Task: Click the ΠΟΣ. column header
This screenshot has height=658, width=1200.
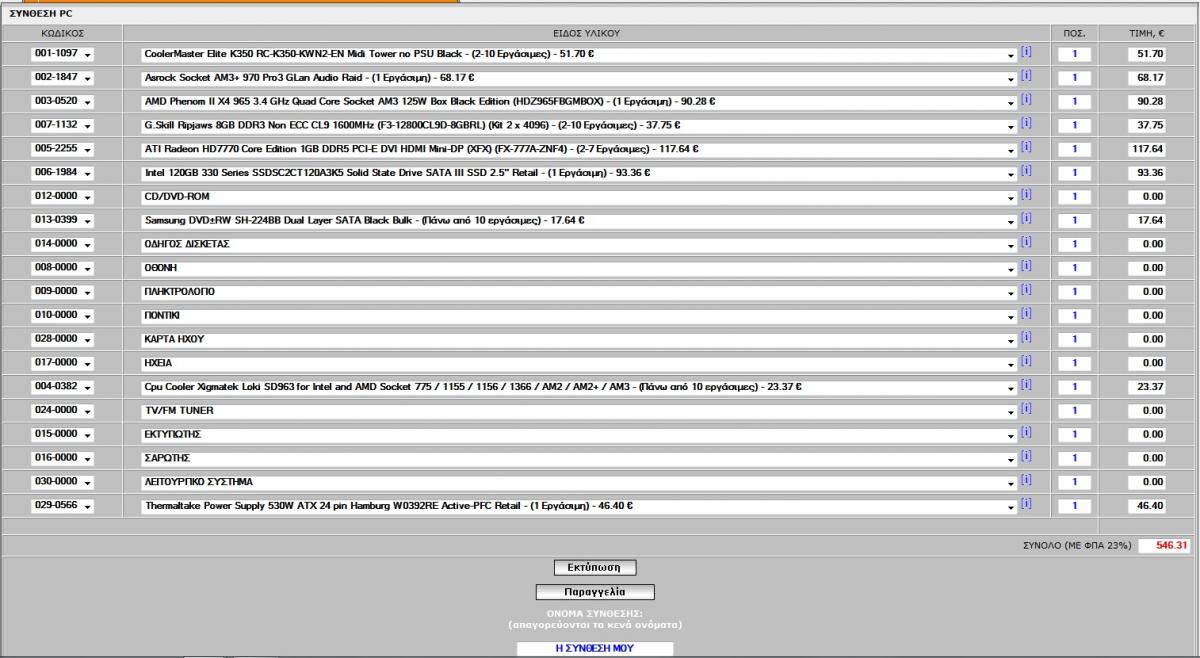Action: point(1075,33)
